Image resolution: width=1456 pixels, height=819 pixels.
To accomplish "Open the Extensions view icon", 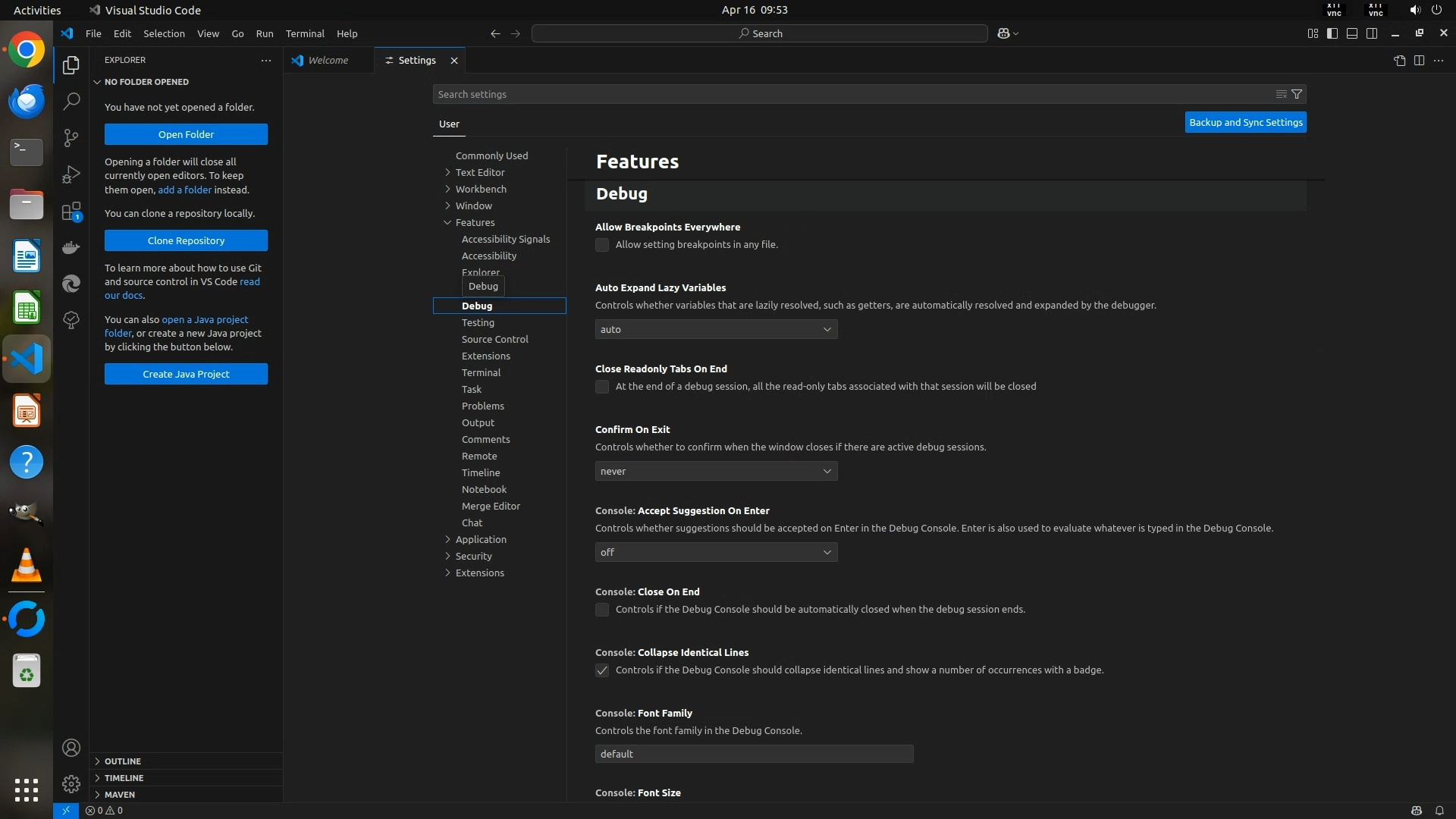I will tap(71, 212).
